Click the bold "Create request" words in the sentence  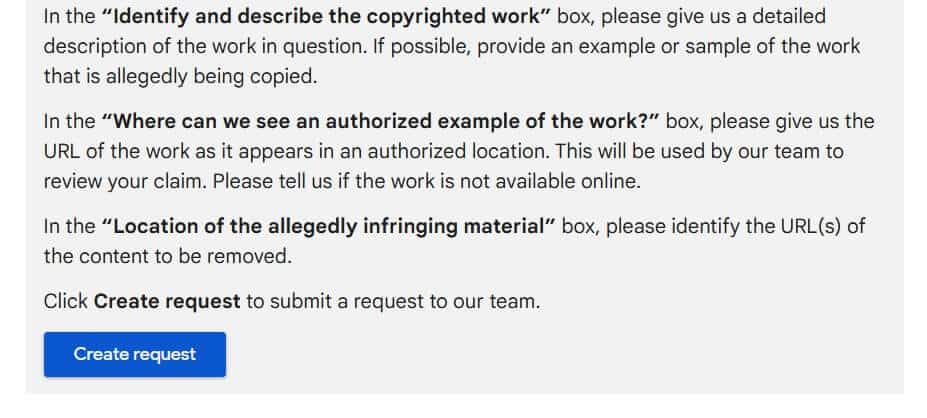167,302
